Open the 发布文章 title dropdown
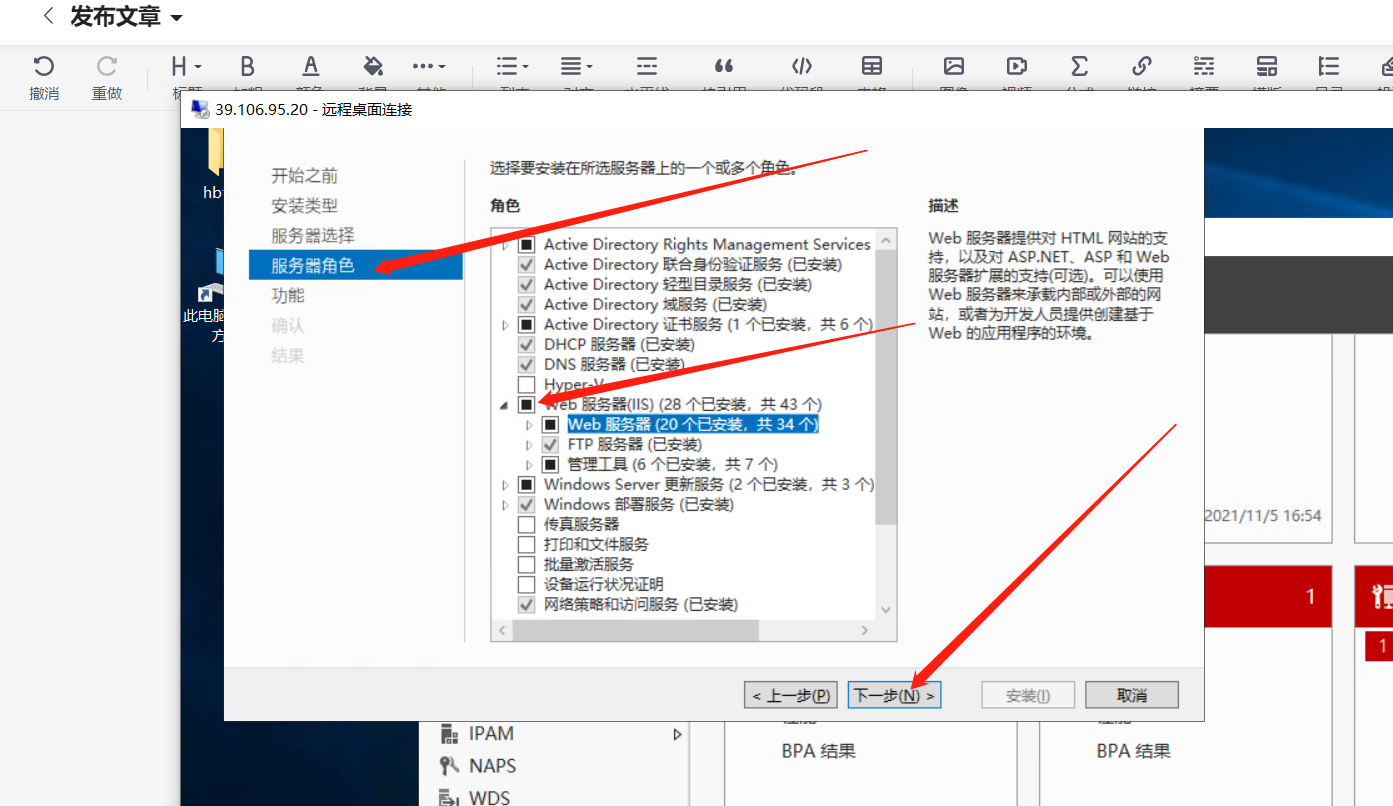The height and width of the screenshot is (806, 1393). click(x=176, y=18)
